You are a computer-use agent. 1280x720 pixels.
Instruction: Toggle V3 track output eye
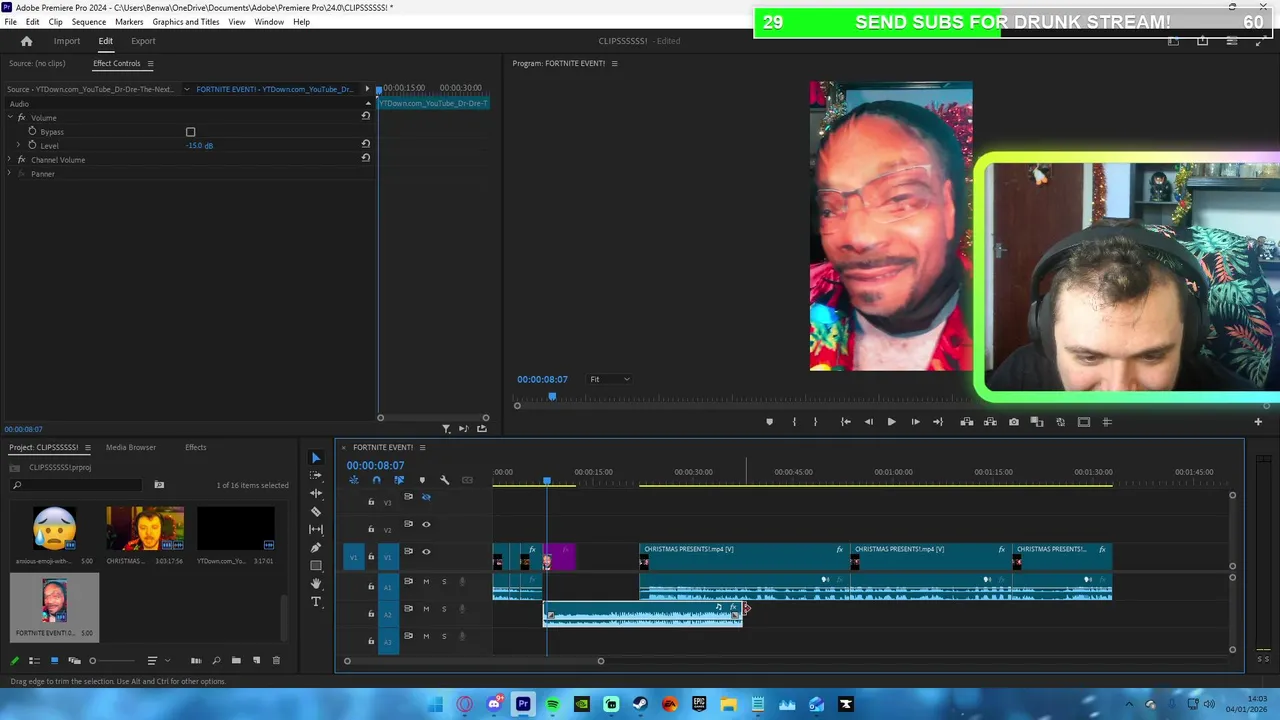click(x=426, y=497)
